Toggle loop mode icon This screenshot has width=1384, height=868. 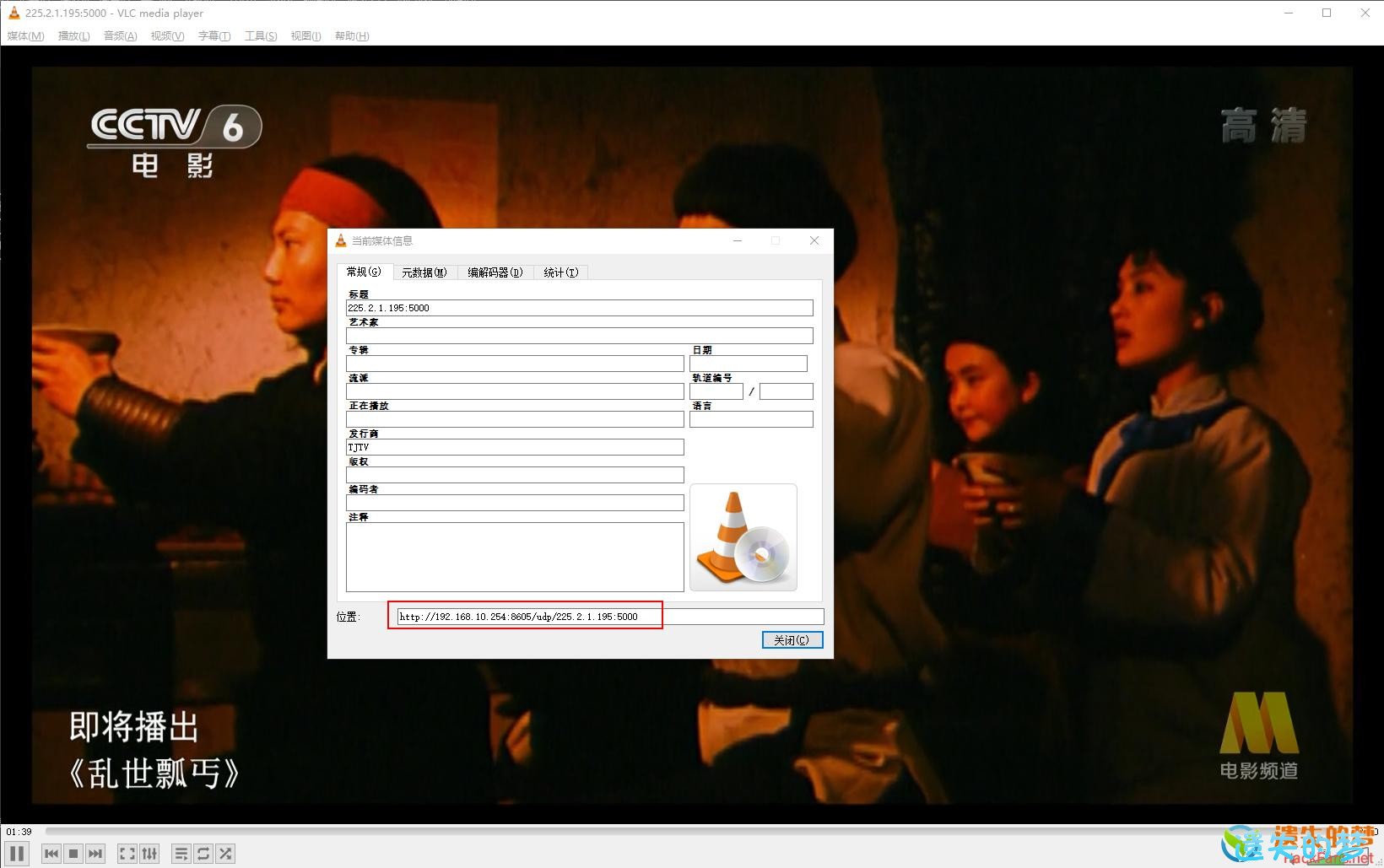[203, 854]
